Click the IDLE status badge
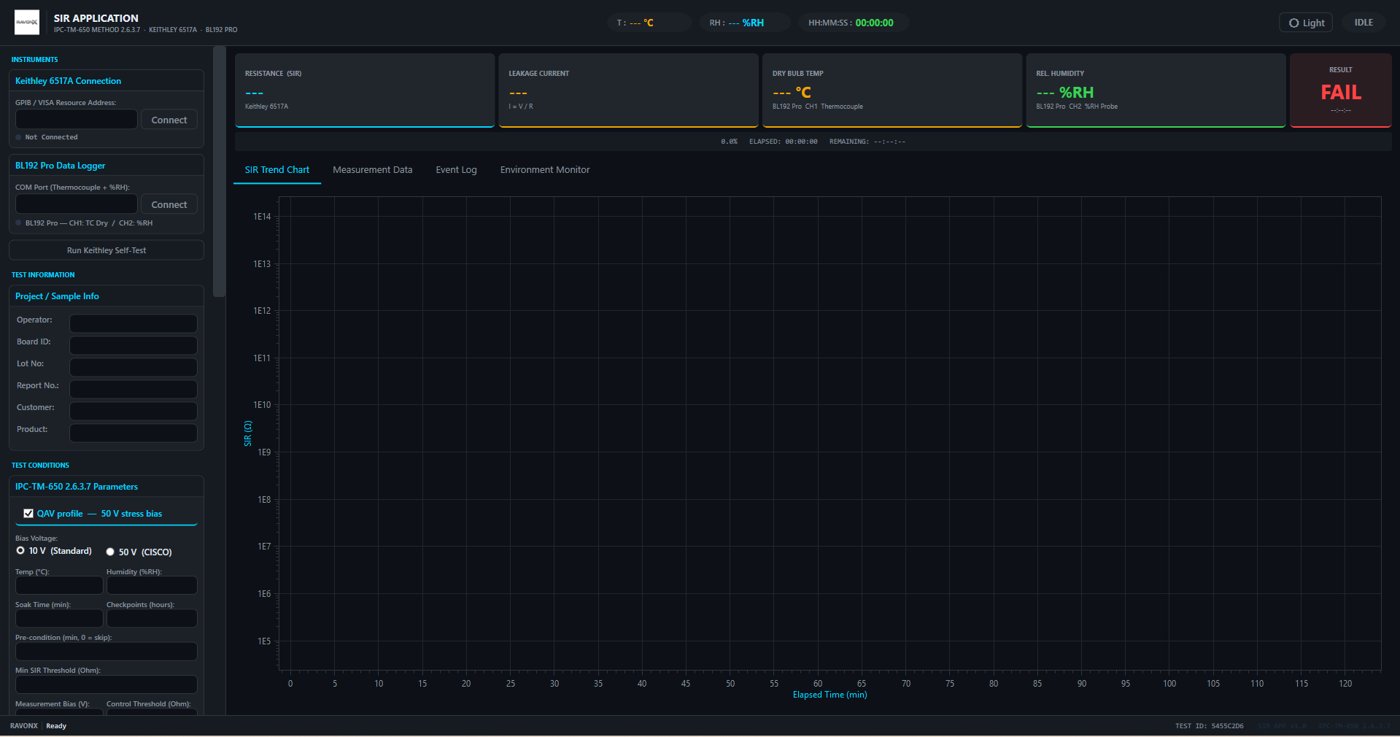1400x737 pixels. 1364,22
